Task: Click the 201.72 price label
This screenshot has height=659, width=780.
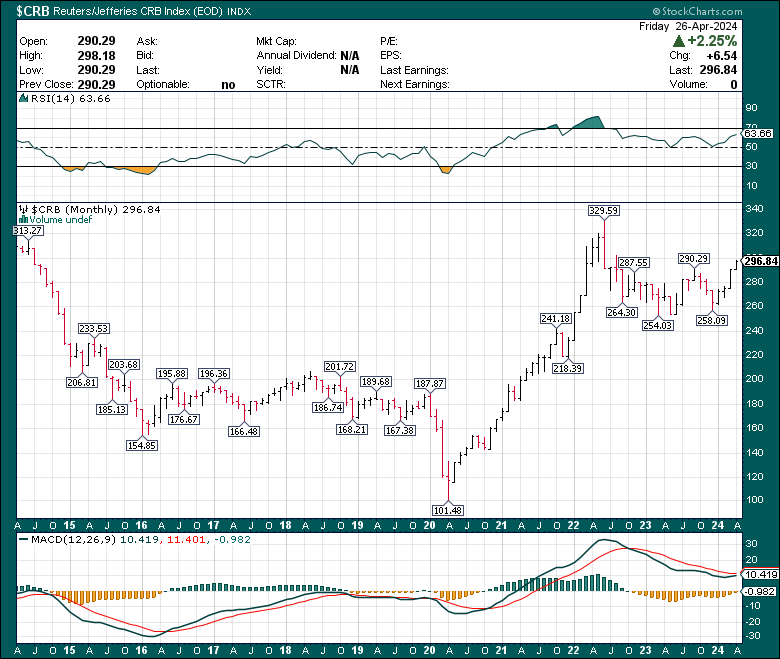Action: (x=340, y=367)
